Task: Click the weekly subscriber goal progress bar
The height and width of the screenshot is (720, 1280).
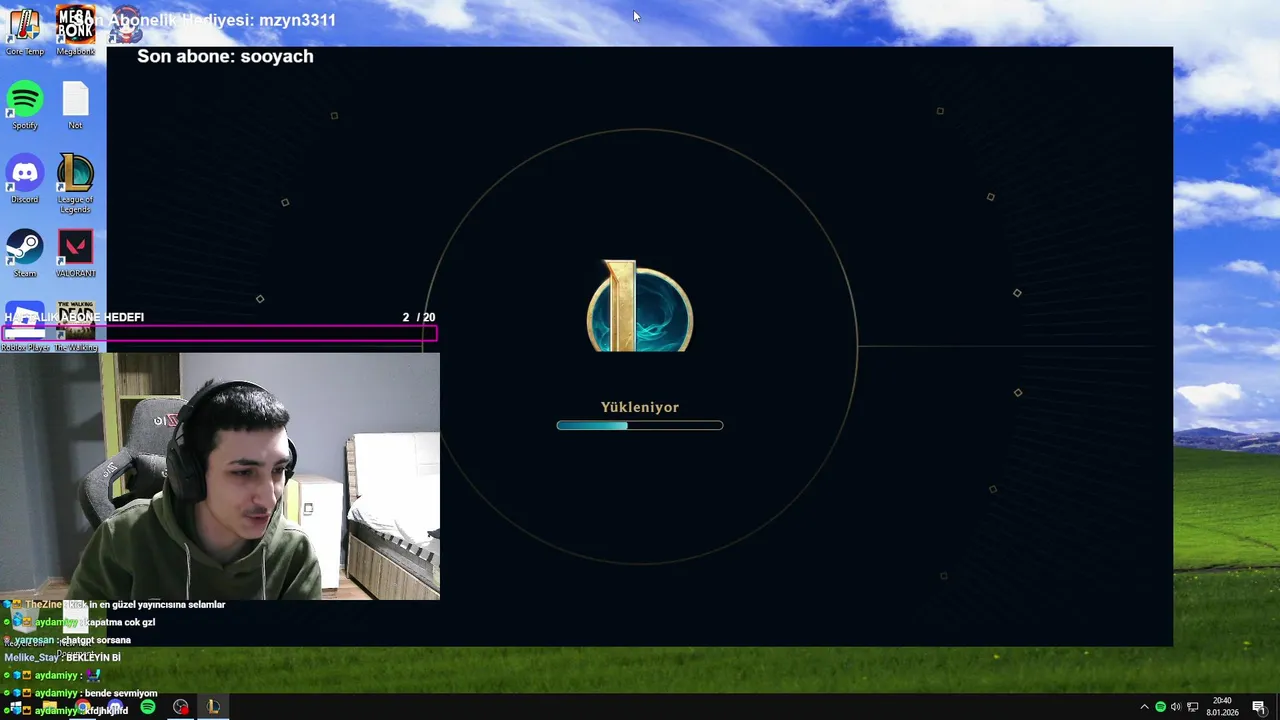Action: (x=219, y=333)
